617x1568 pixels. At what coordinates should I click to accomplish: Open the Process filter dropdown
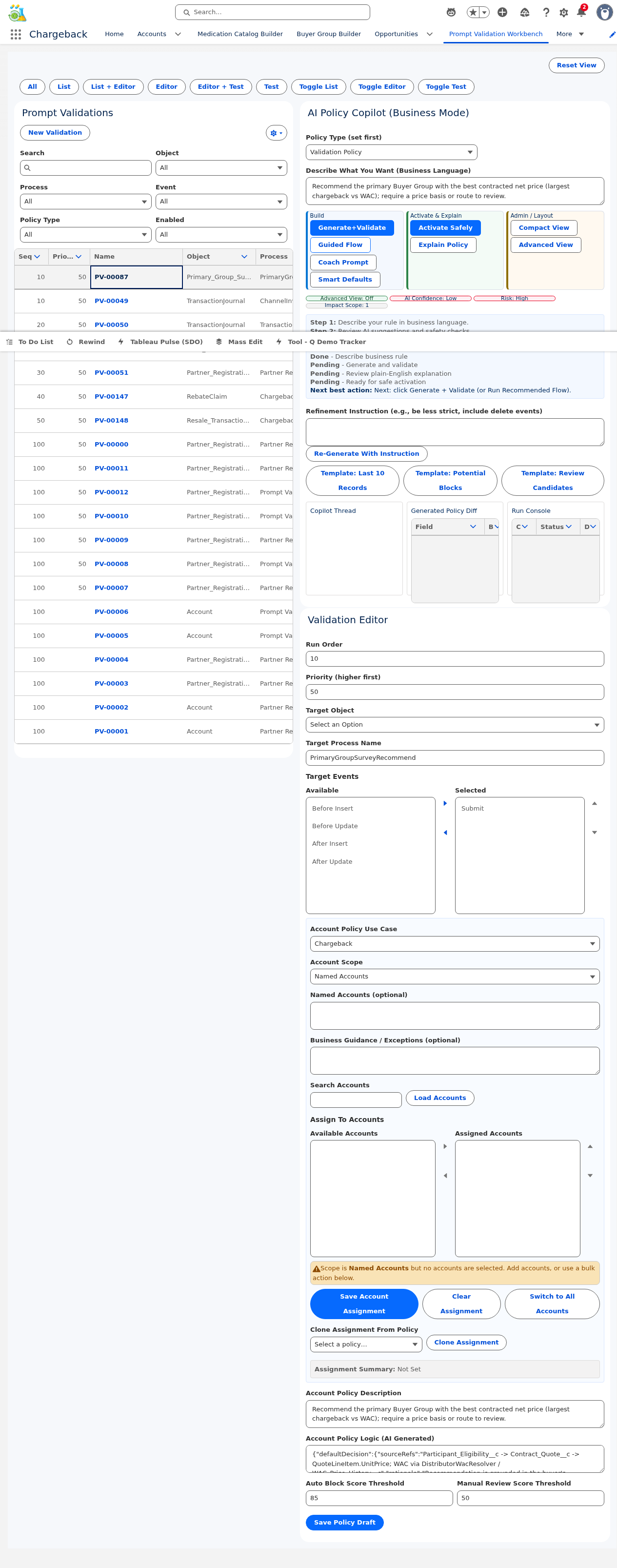tap(85, 202)
